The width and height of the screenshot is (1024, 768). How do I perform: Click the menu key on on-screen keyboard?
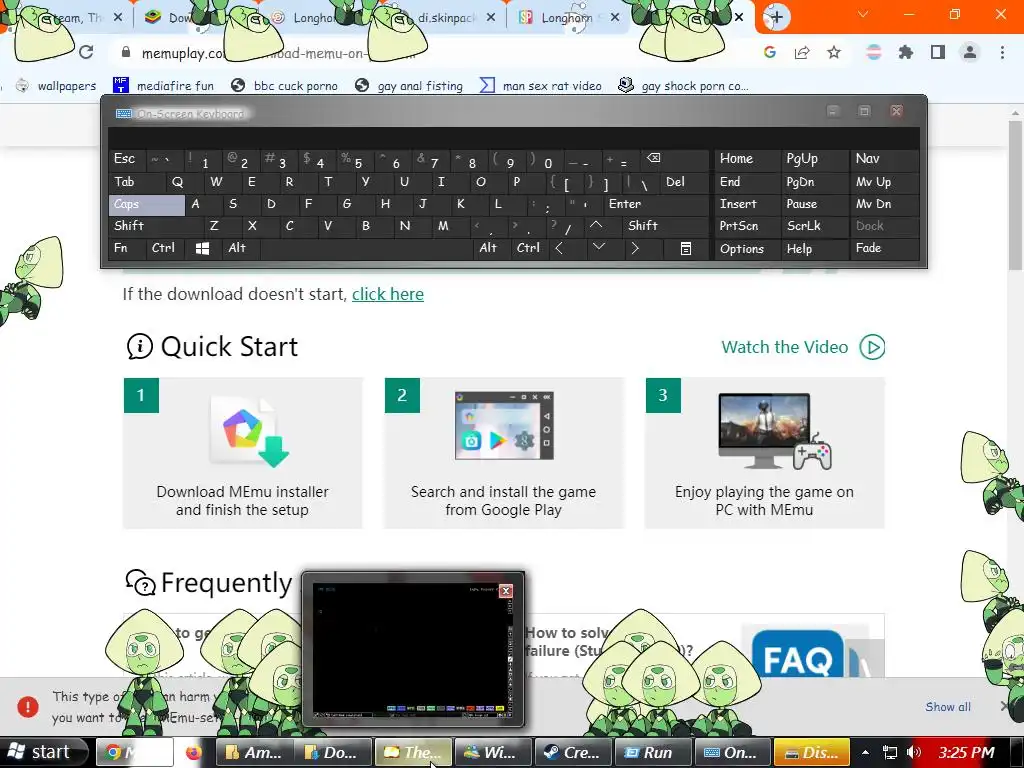pos(686,248)
